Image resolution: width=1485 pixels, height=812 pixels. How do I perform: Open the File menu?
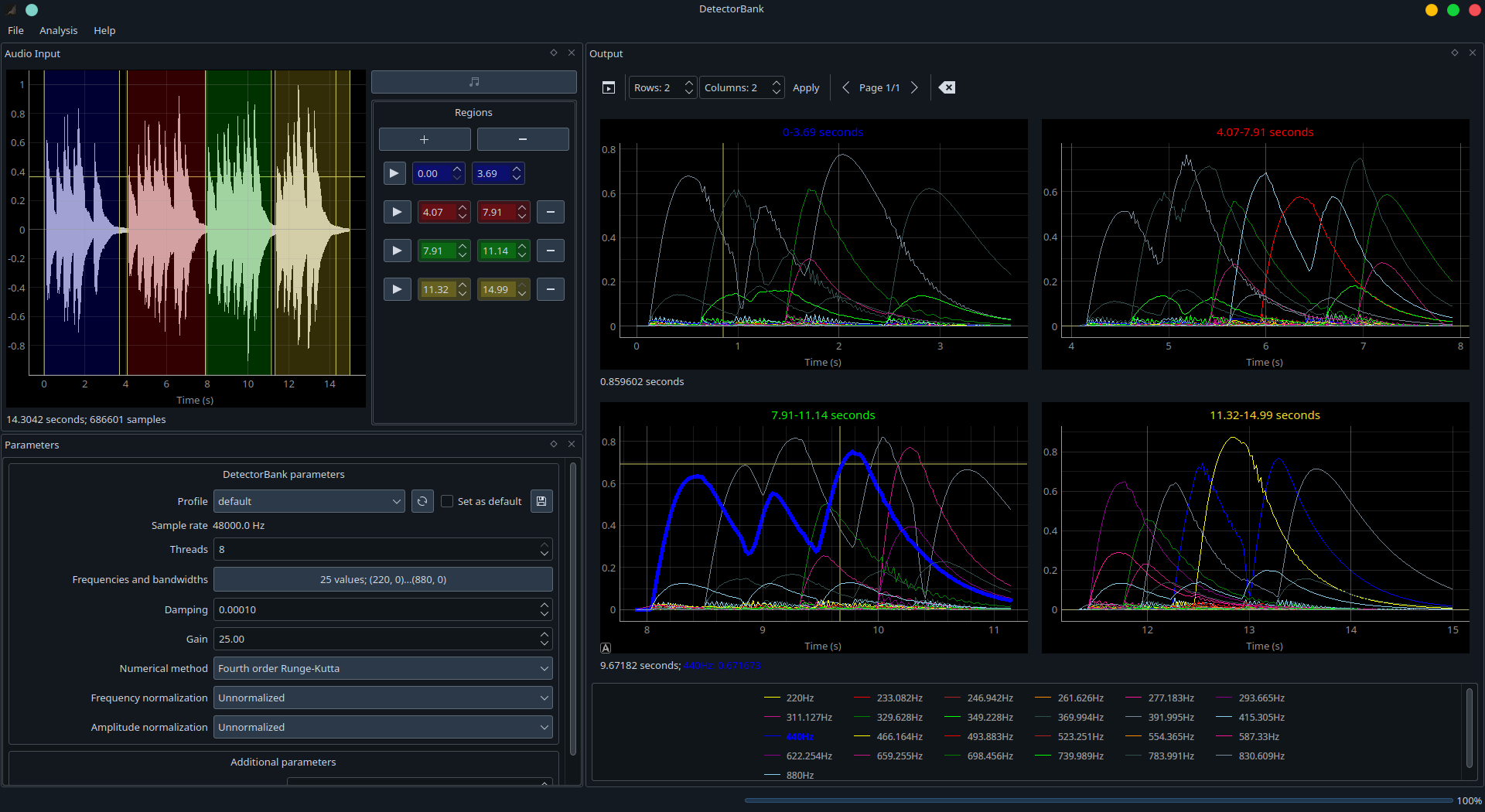[x=15, y=30]
